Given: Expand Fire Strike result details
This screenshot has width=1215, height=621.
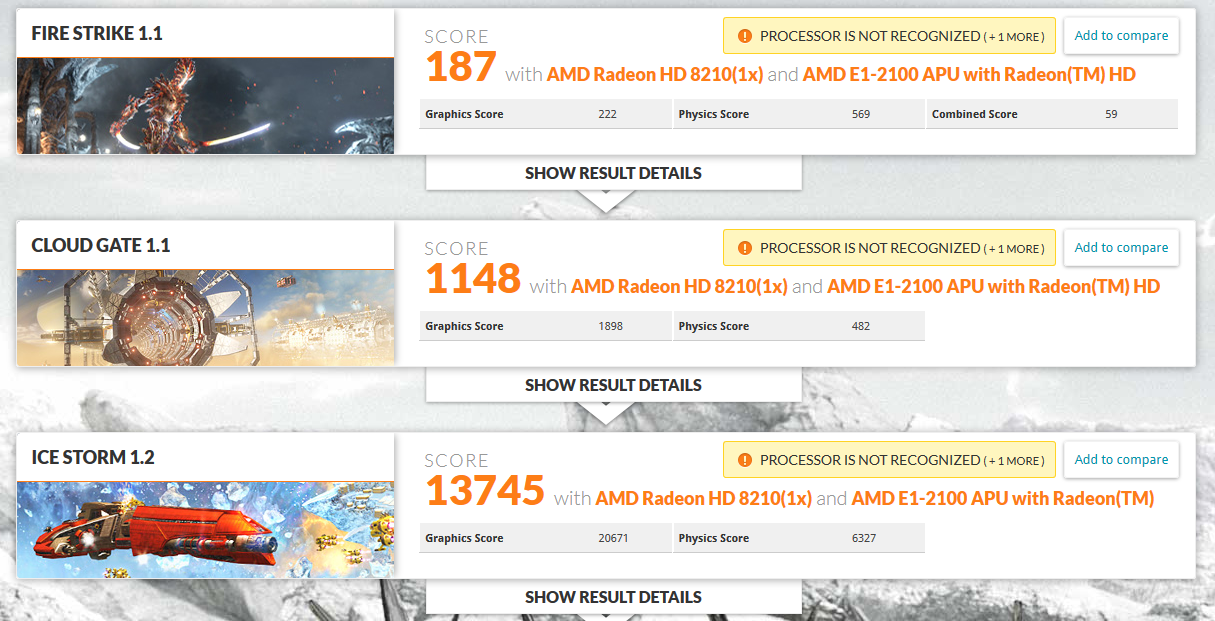Looking at the screenshot, I should [613, 173].
